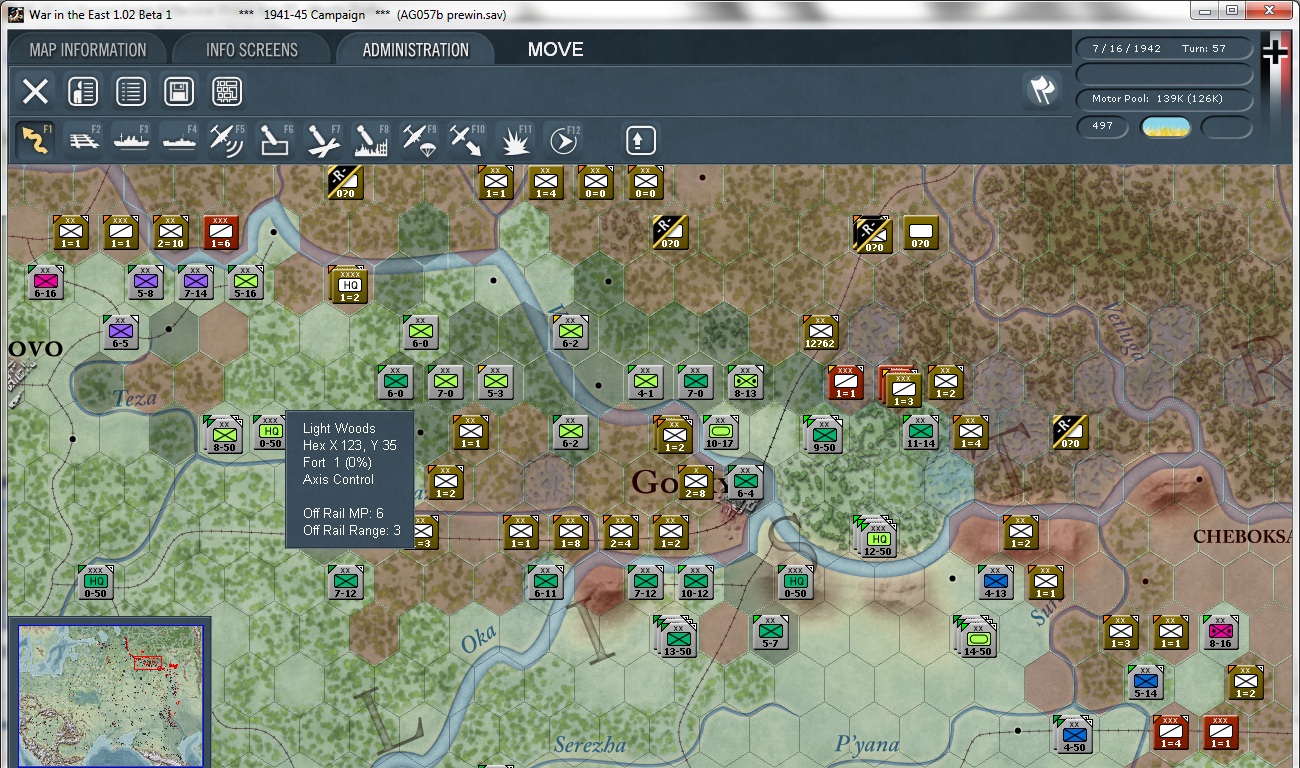Select the green unit marked 8-13
Image resolution: width=1300 pixels, height=768 pixels.
pyautogui.click(x=745, y=383)
